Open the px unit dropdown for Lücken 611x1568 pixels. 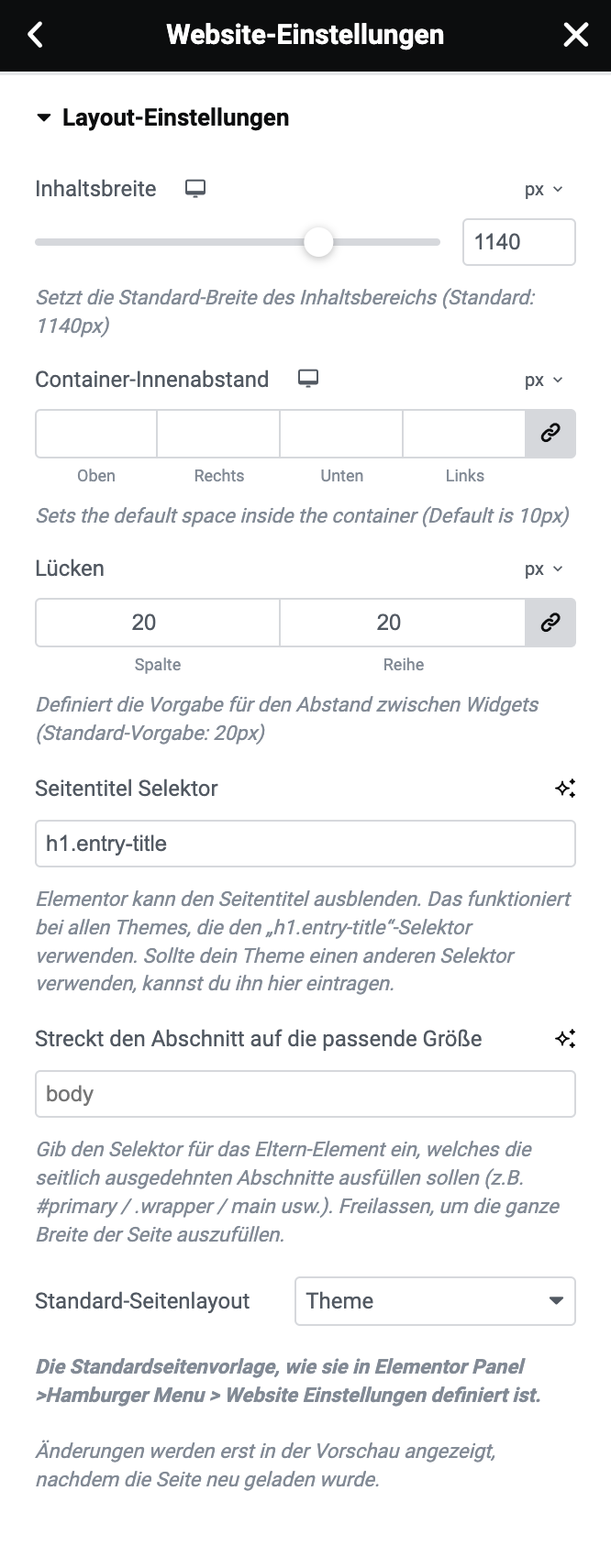[x=544, y=569]
